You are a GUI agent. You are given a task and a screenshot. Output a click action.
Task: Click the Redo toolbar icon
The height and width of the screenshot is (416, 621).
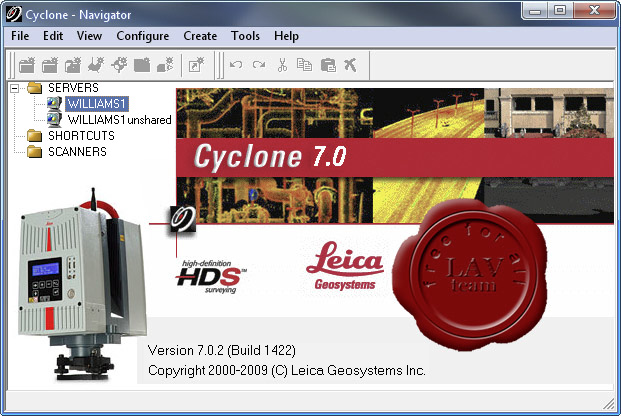259,65
